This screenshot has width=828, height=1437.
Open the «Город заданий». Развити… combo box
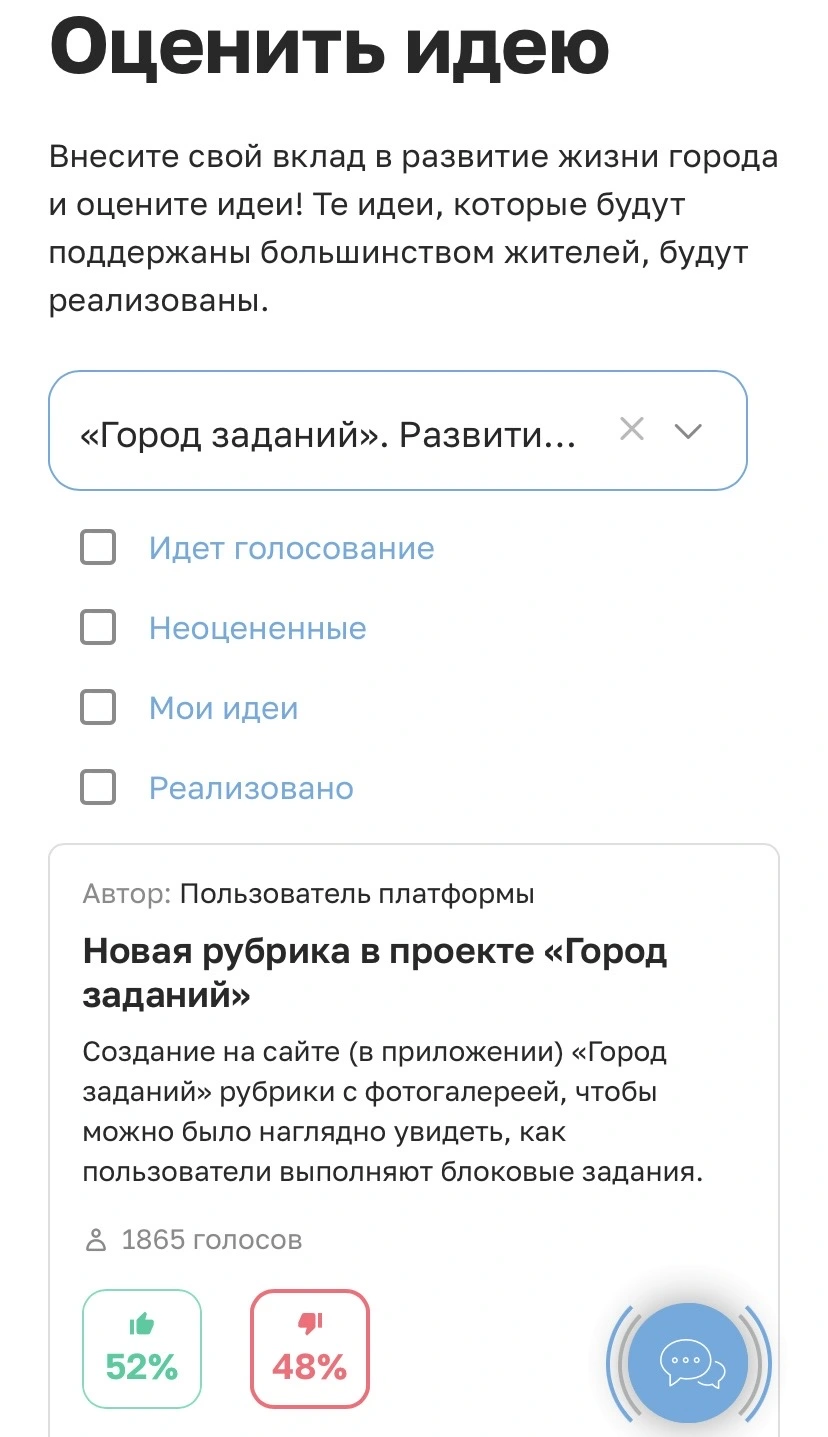tap(398, 431)
